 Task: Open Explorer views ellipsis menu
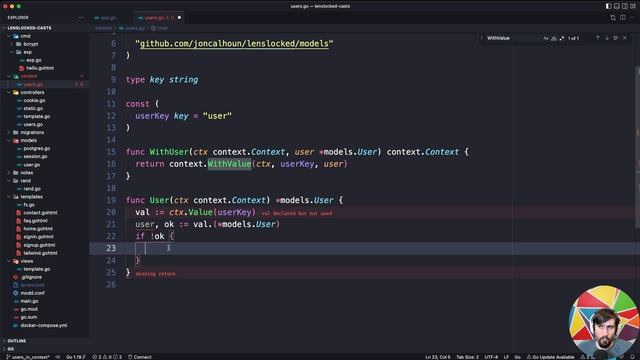point(80,18)
